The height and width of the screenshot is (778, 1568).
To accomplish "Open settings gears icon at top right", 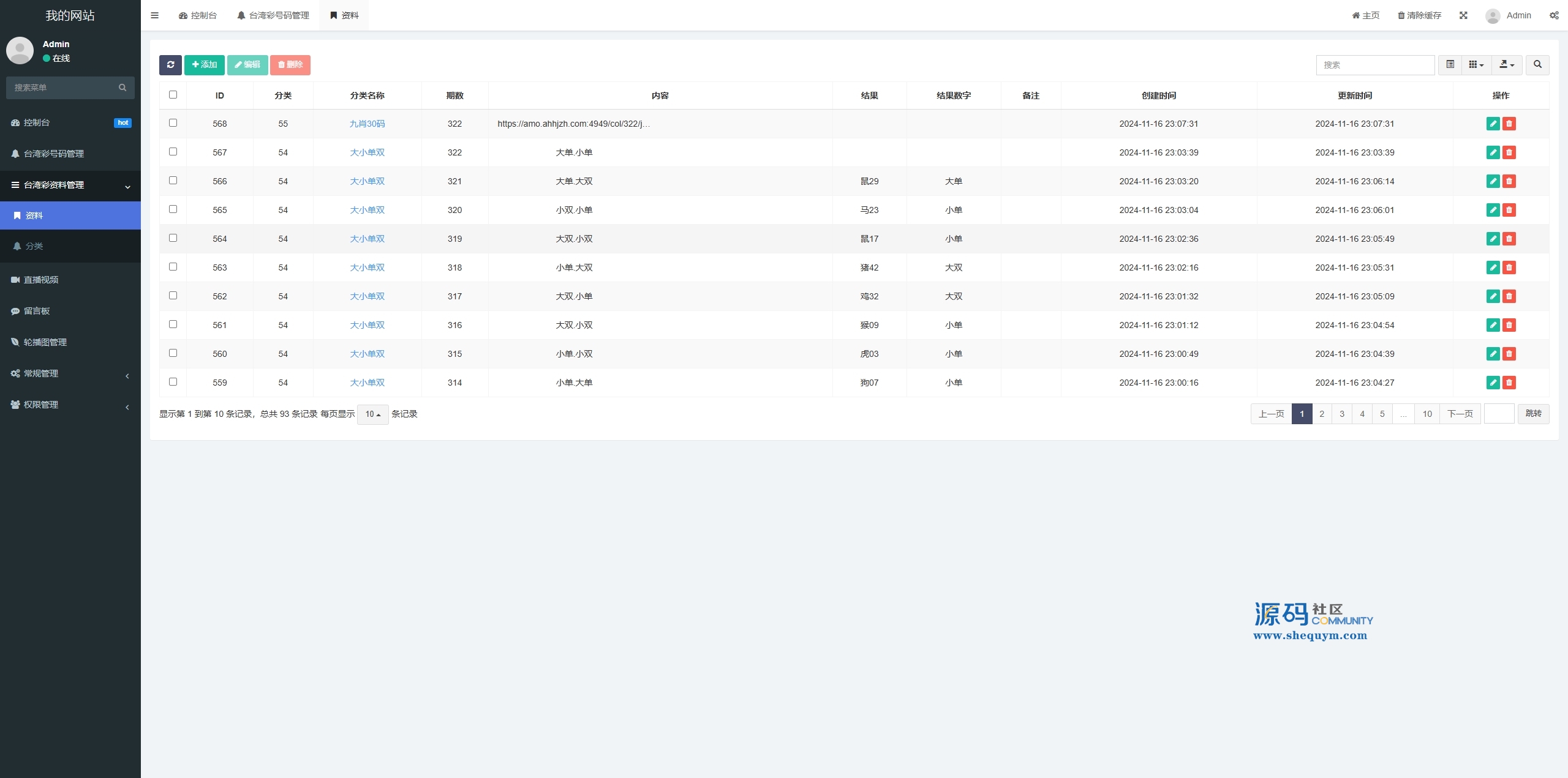I will (x=1554, y=15).
